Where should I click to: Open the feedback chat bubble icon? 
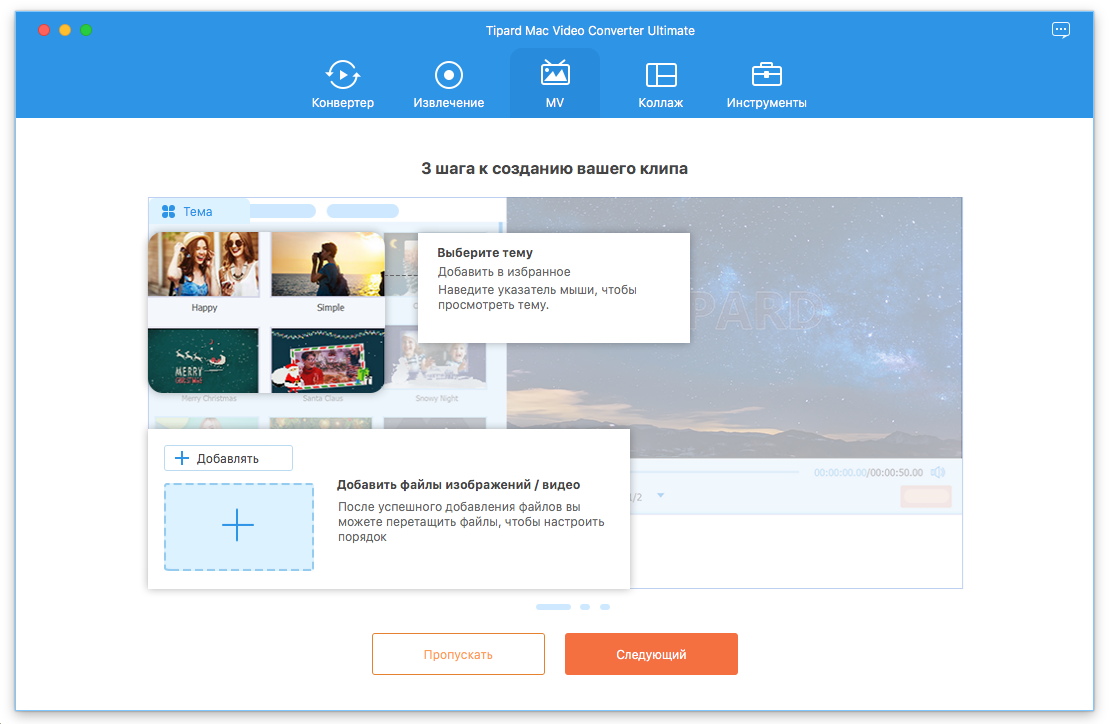[x=1061, y=30]
